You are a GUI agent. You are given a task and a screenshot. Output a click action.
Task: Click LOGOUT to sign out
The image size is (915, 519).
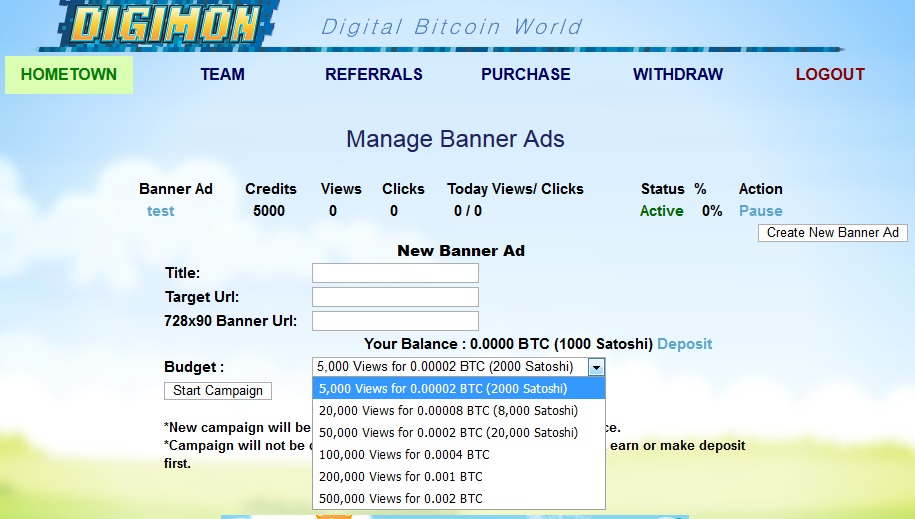point(830,75)
